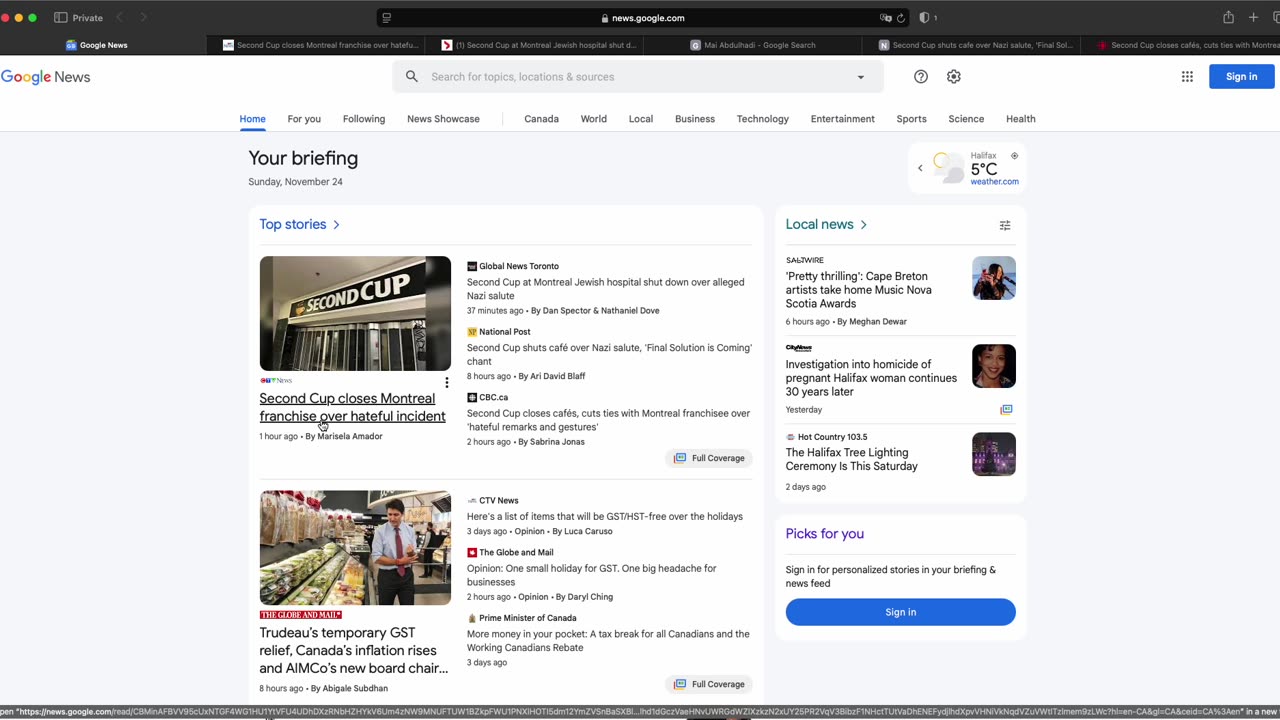This screenshot has width=1280, height=720.
Task: Open the Science section
Action: [x=966, y=119]
